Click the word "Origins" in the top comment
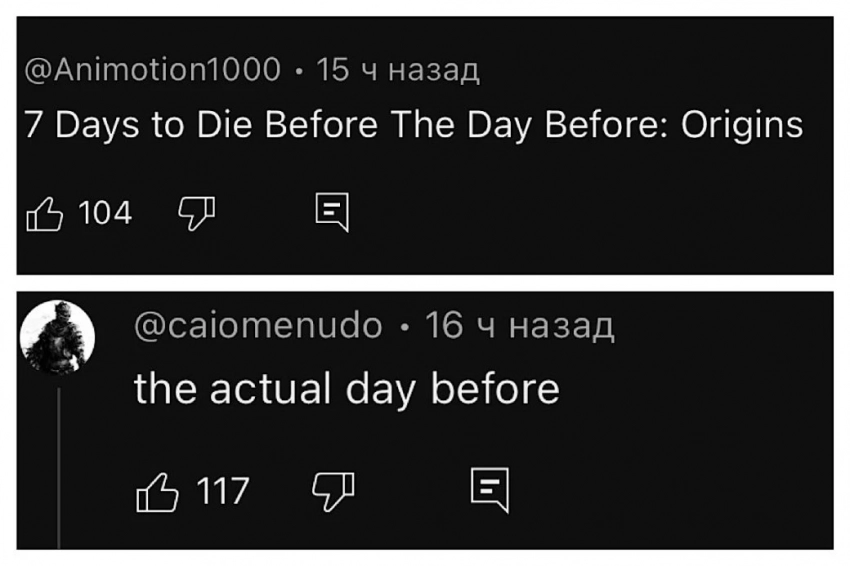Screen dimensions: 850x566 click(742, 125)
